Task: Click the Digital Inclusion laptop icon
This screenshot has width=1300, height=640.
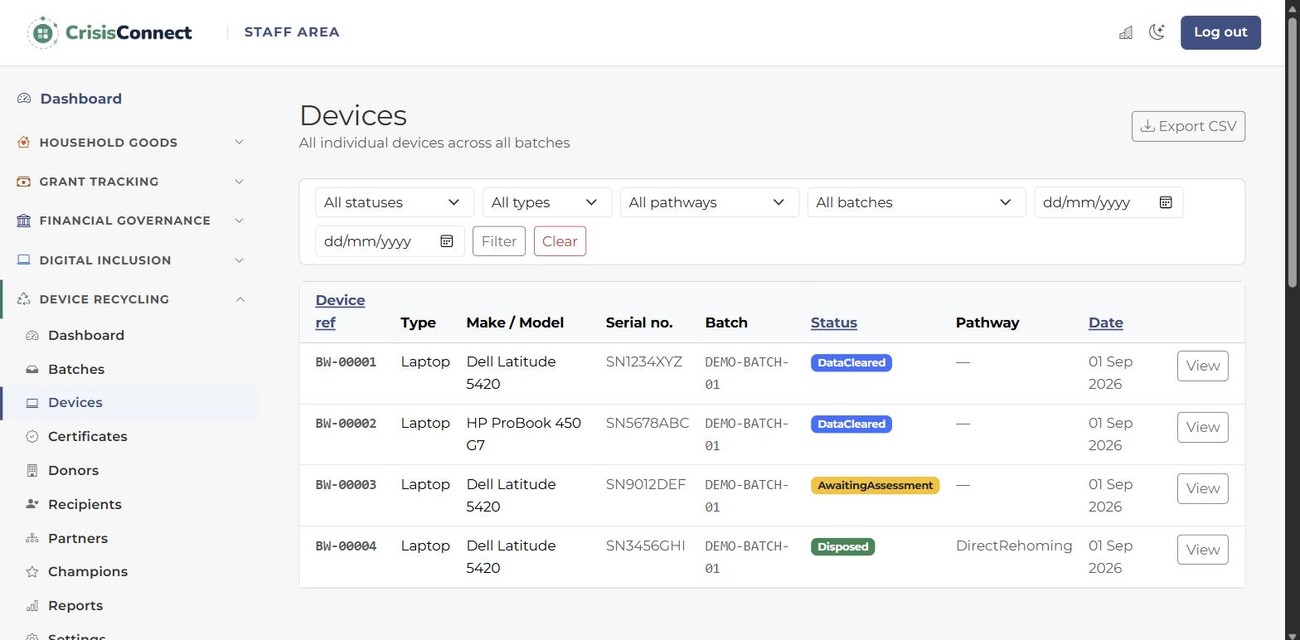Action: point(24,260)
